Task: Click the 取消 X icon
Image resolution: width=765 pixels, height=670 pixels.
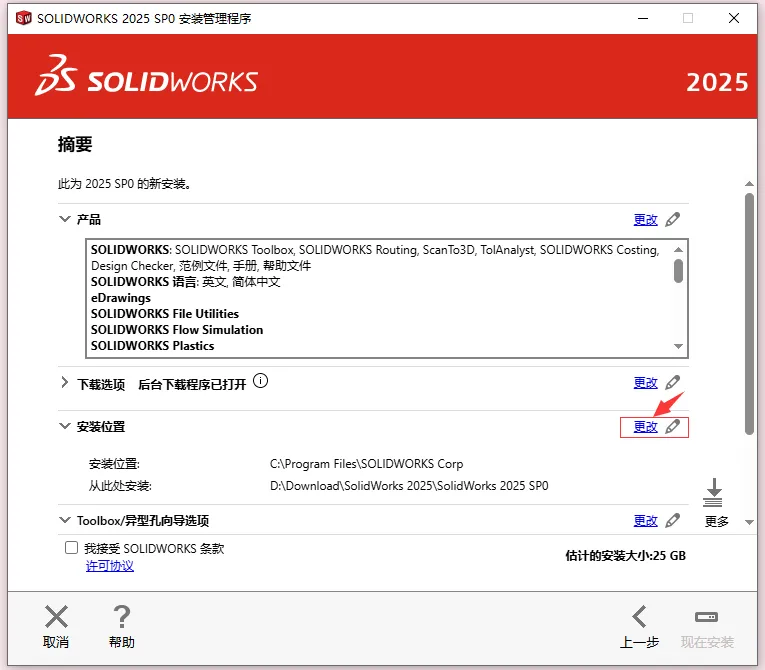Action: pyautogui.click(x=57, y=616)
